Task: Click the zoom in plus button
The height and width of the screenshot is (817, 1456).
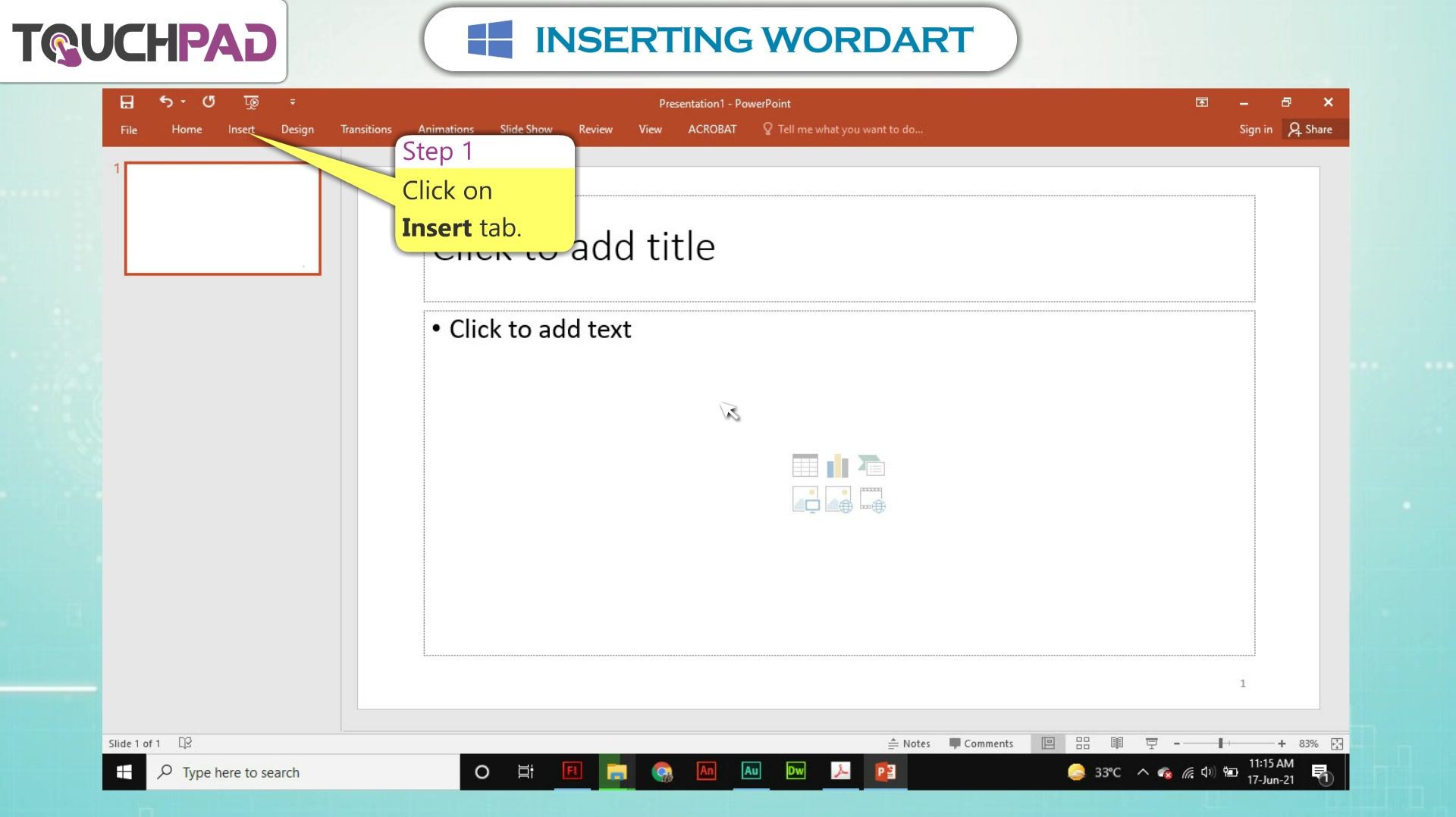Action: tap(1282, 743)
